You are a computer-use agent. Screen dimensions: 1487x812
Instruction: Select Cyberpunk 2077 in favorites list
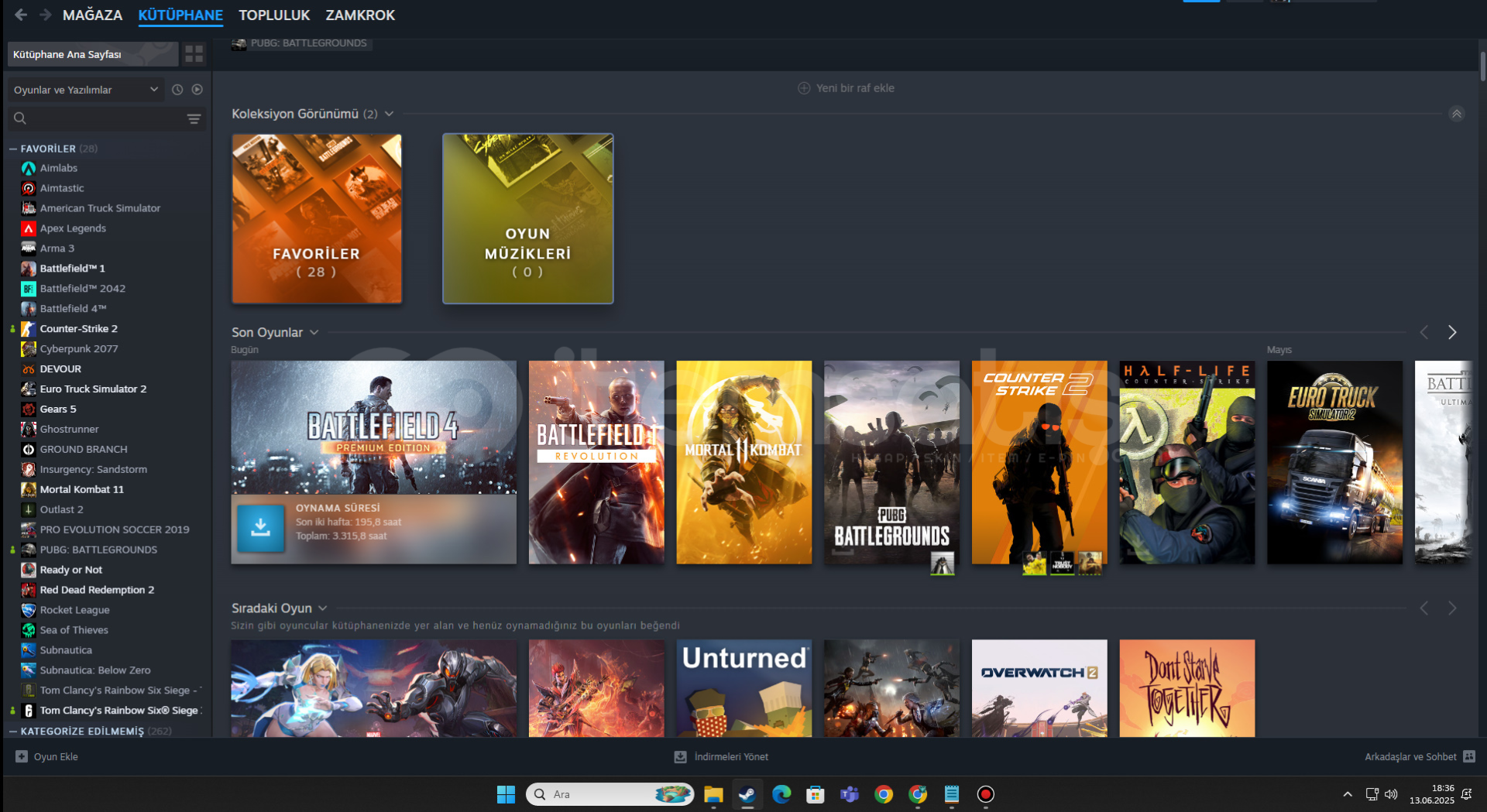click(x=79, y=349)
